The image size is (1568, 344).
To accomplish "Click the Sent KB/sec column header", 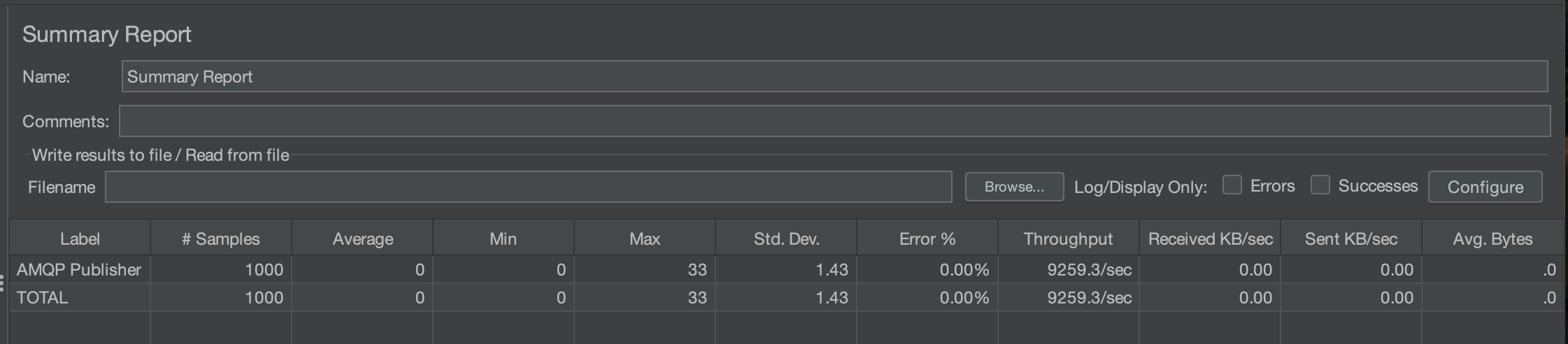I will point(1351,238).
